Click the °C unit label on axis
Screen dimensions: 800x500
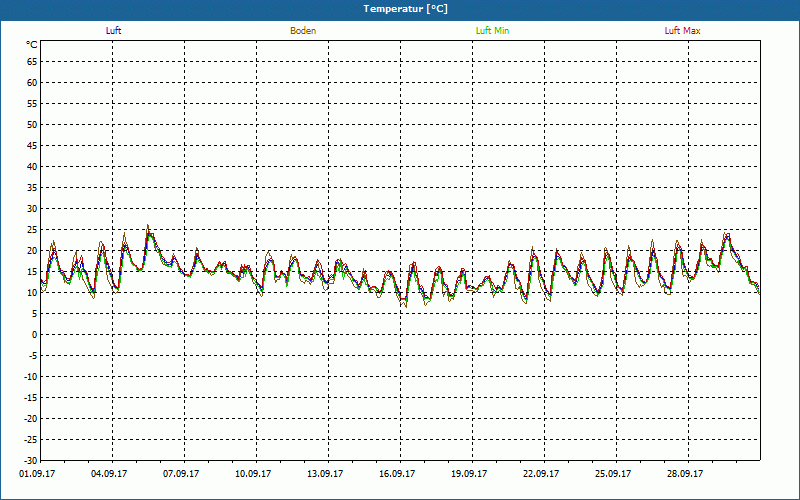coord(32,45)
